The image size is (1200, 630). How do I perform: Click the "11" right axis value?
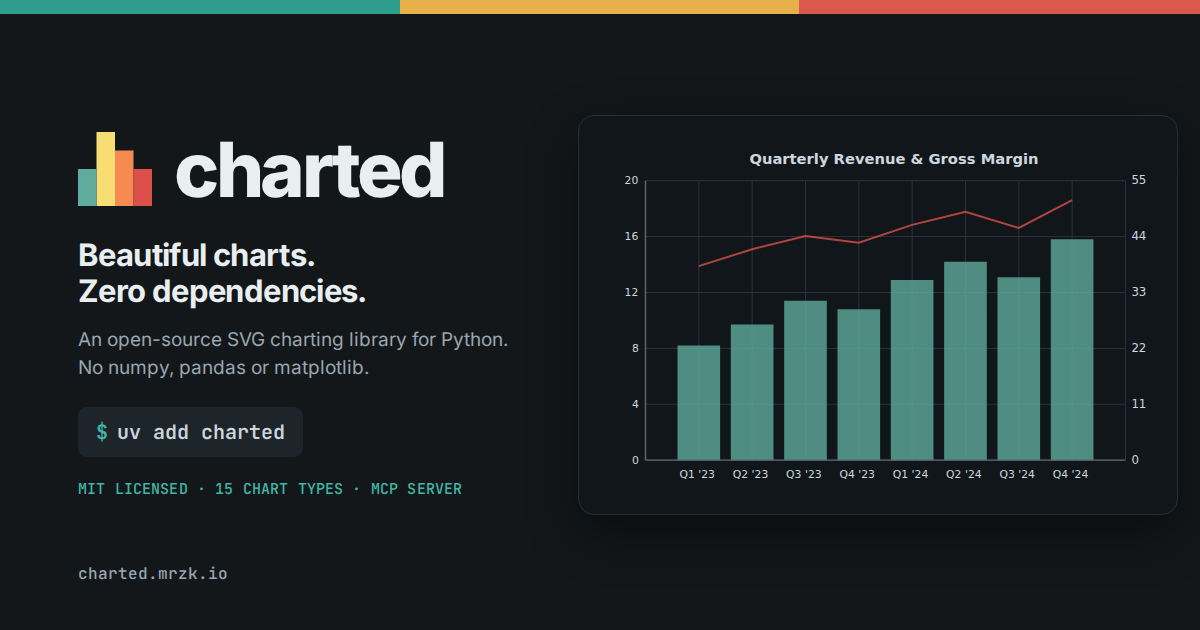tap(1138, 404)
